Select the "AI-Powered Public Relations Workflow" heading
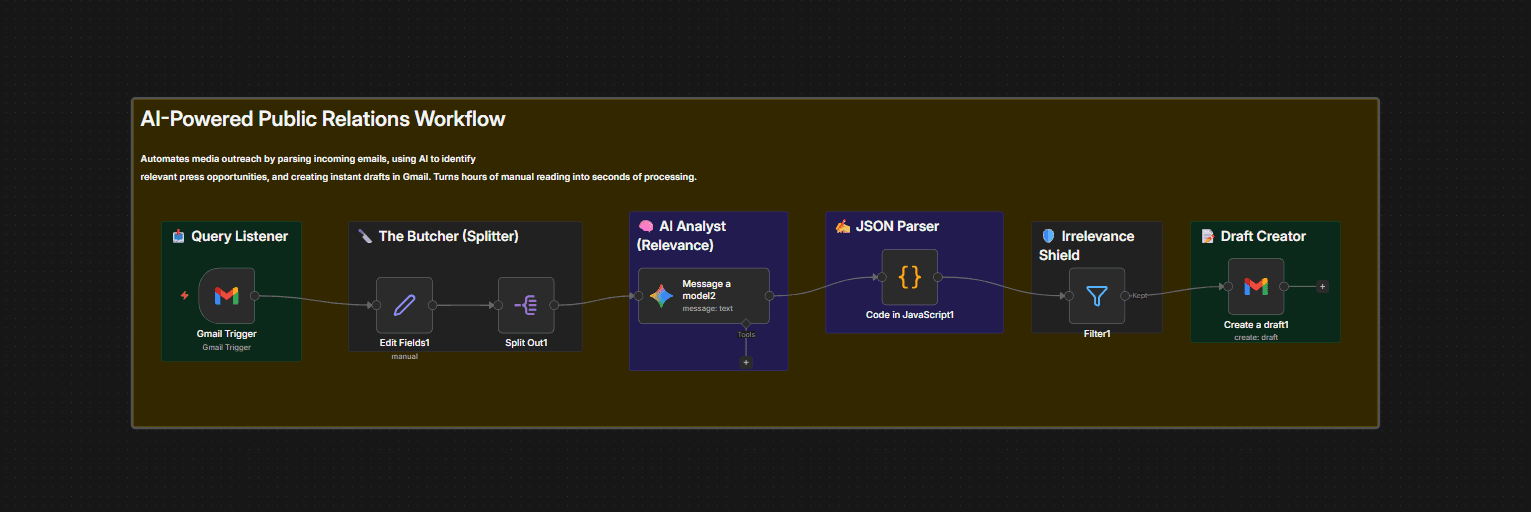This screenshot has width=1531, height=512. pos(323,119)
